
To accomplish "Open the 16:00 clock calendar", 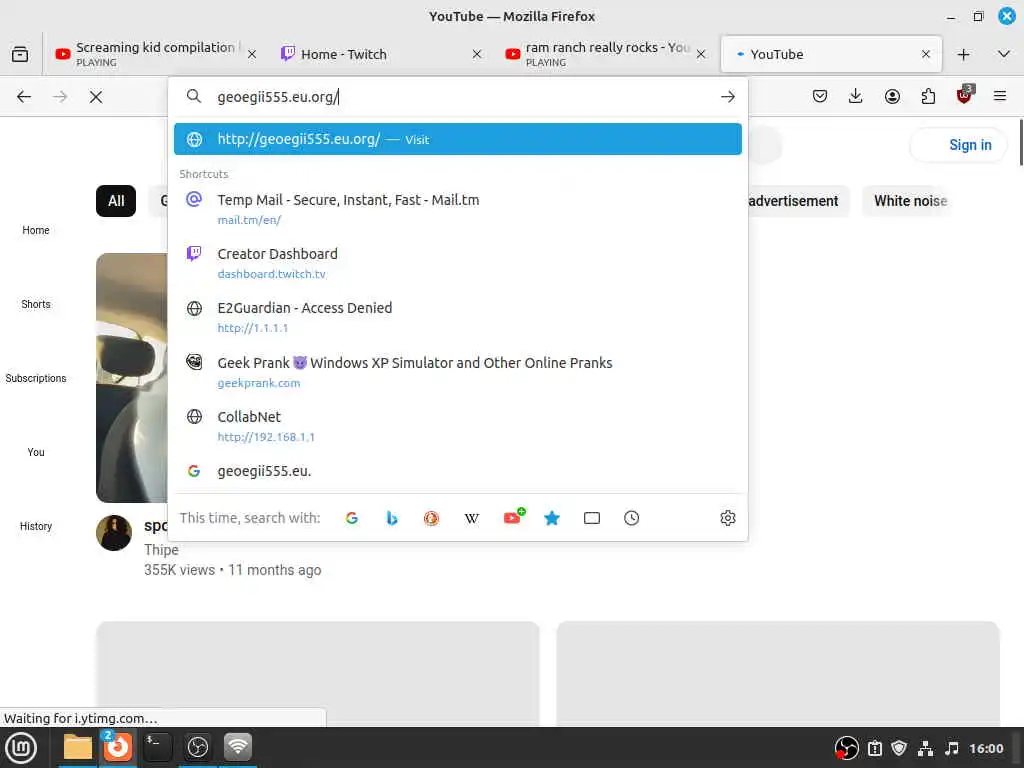I will [x=986, y=748].
